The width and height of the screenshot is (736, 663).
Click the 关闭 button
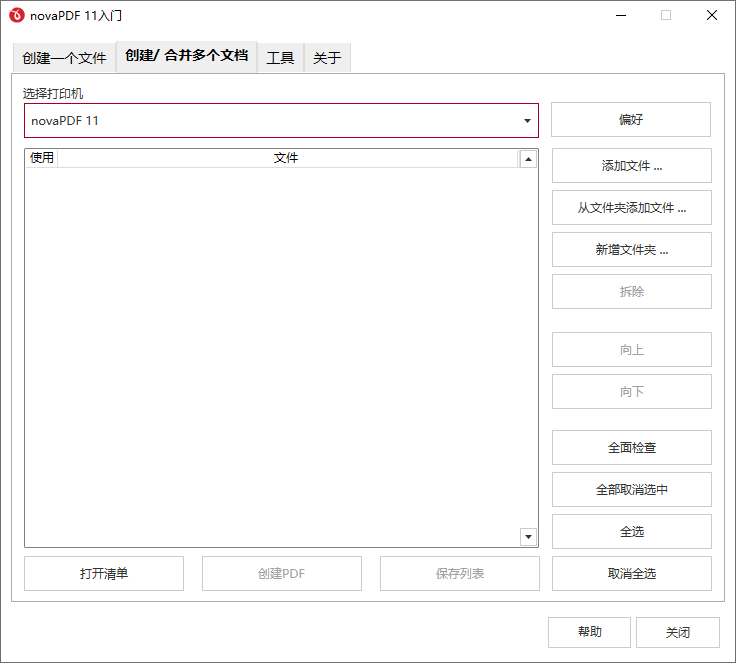click(678, 632)
